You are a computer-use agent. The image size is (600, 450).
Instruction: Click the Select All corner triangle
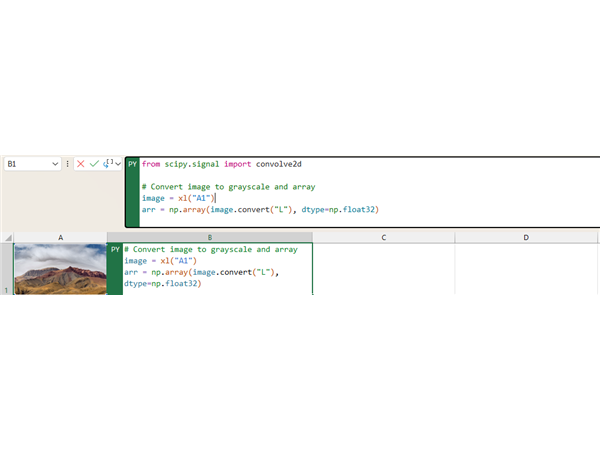(x=7, y=237)
